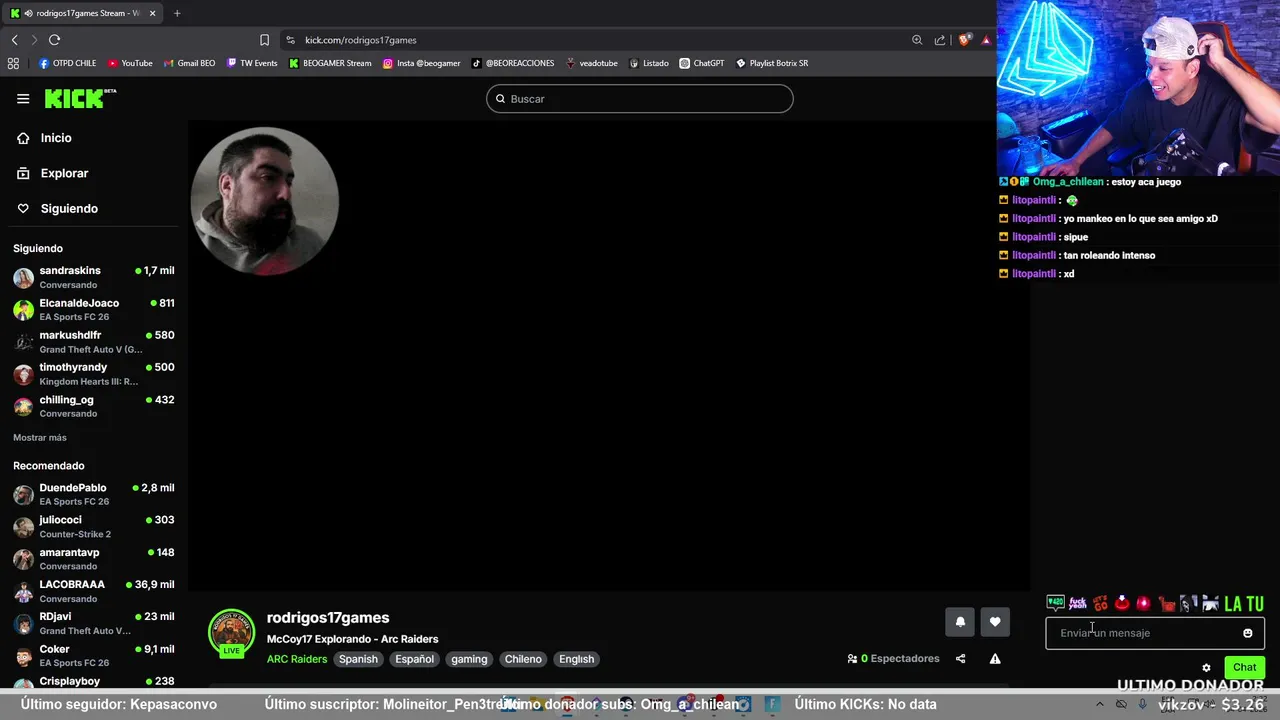Open the apps grid in the bookmarks bar
Image resolution: width=1280 pixels, height=720 pixels.
[x=13, y=63]
